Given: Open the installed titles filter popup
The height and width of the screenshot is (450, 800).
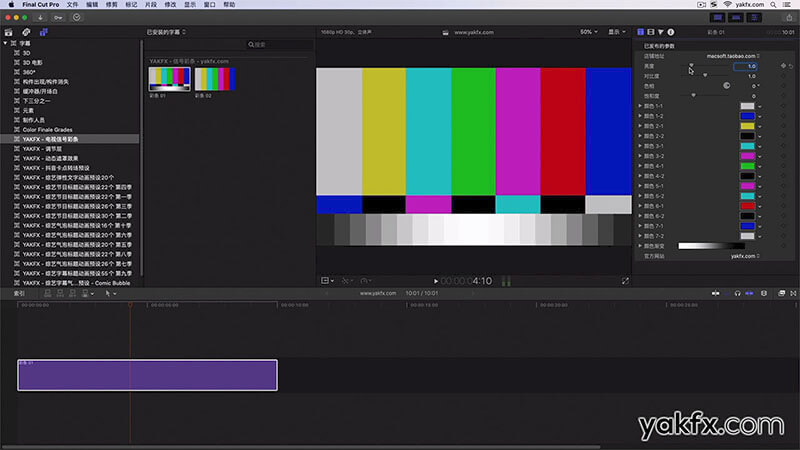Looking at the screenshot, I should pos(166,32).
